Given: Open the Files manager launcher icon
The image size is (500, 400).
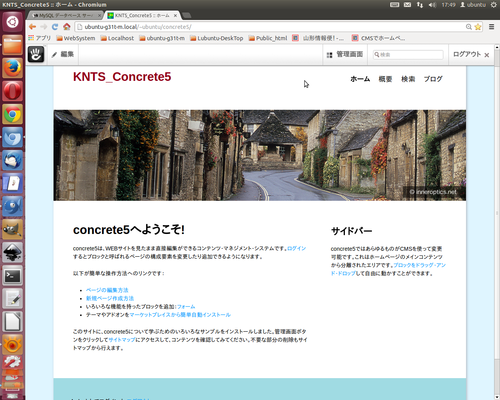Looking at the screenshot, I should pyautogui.click(x=13, y=45).
